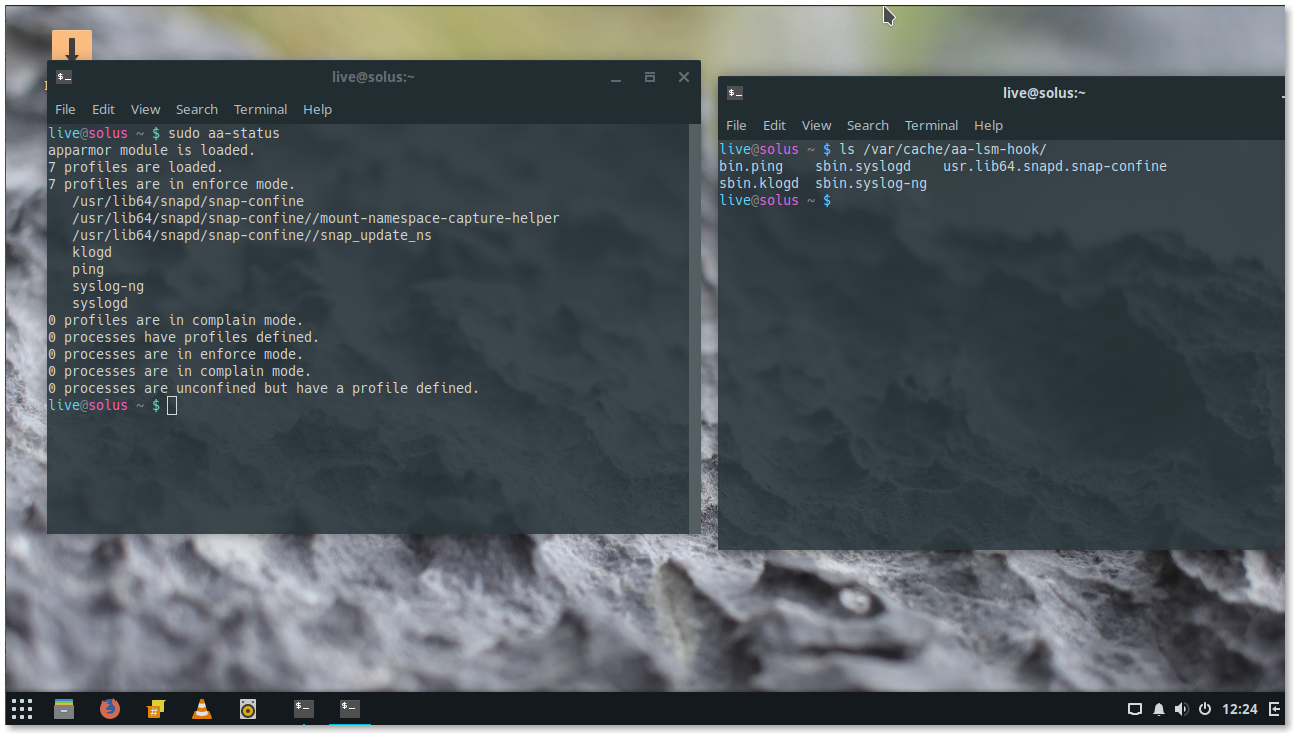Click the mount-namespace-capture-helper profile line

click(x=316, y=218)
